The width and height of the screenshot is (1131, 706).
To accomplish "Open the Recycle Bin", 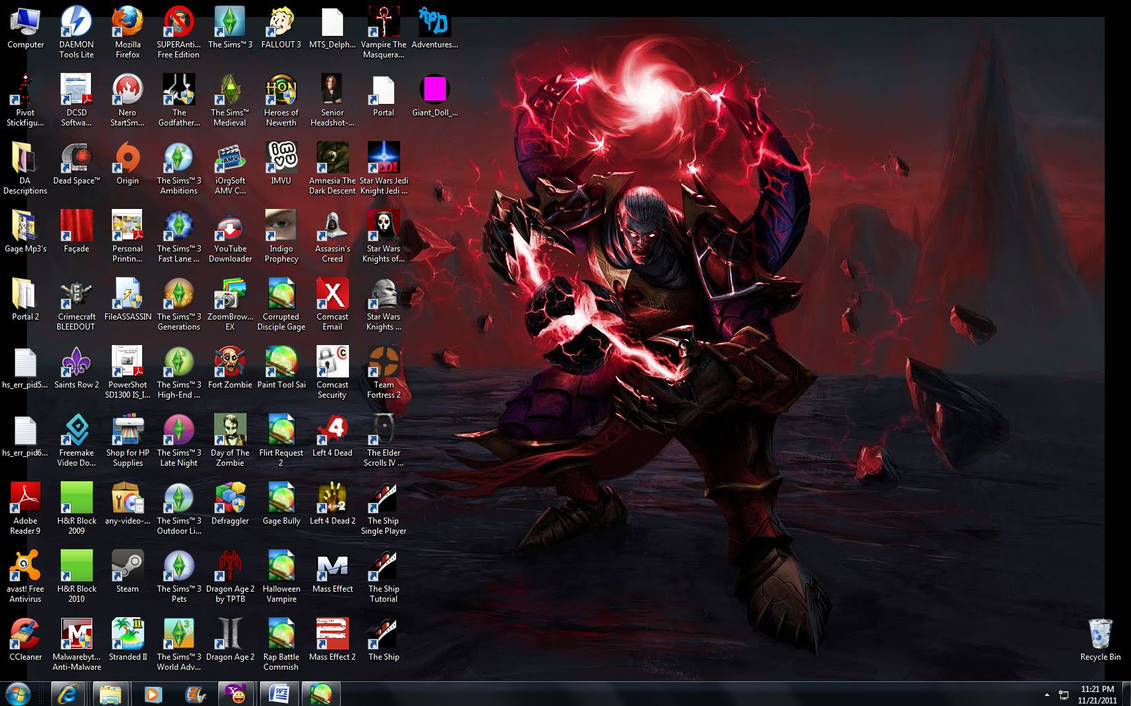I will coord(1100,639).
